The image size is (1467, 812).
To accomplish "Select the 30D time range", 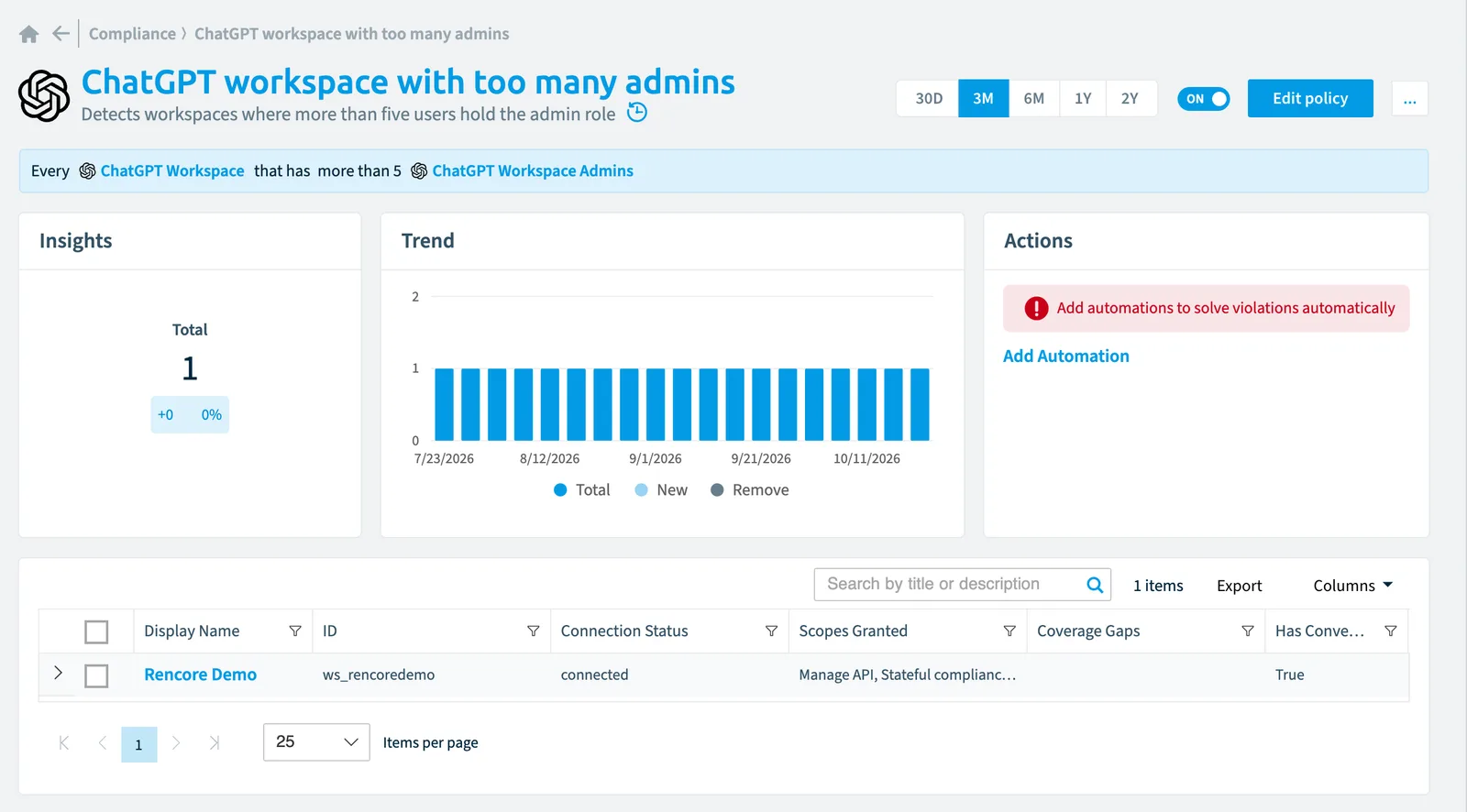I will click(929, 98).
